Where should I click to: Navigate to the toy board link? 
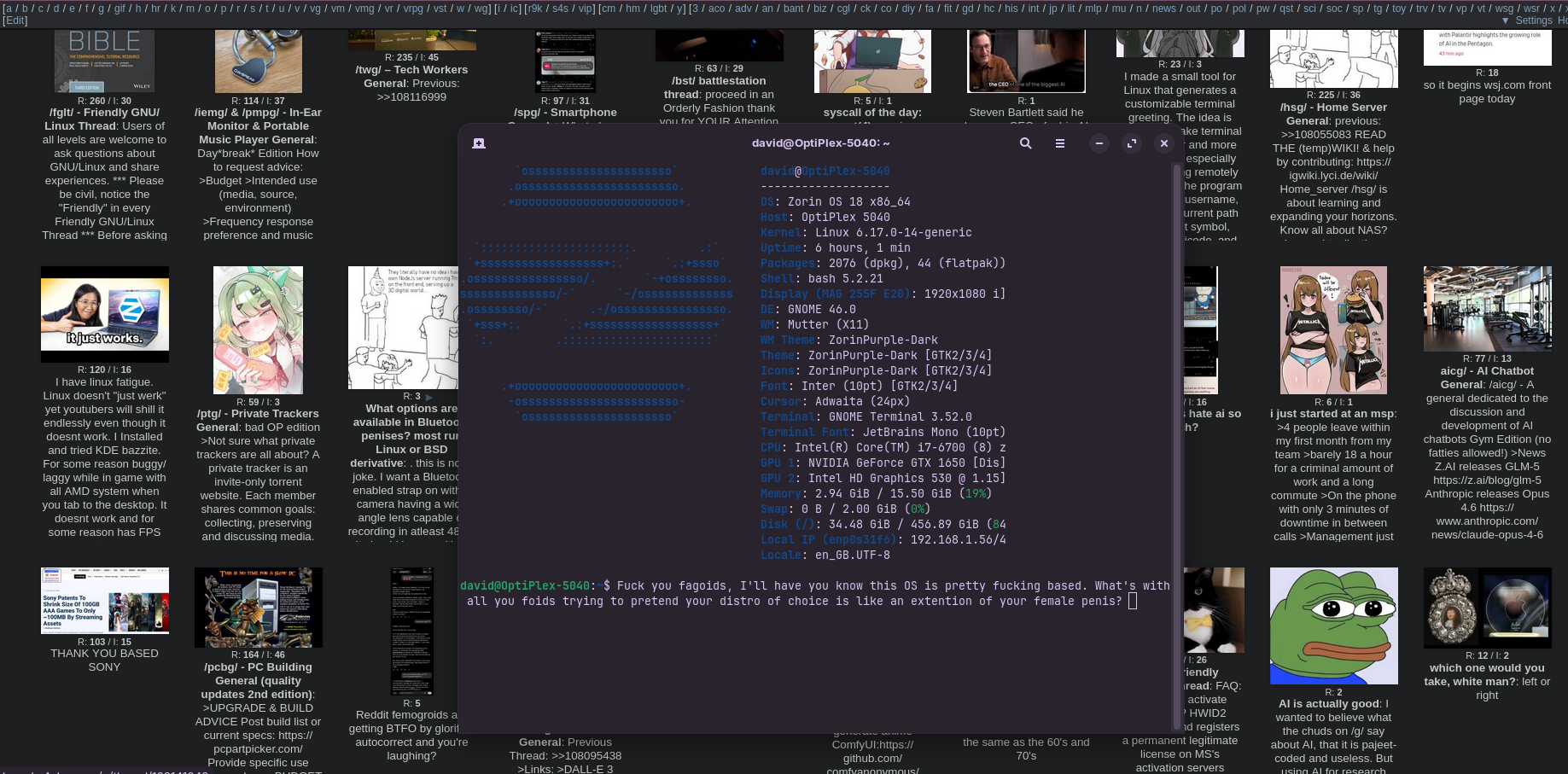(1398, 9)
